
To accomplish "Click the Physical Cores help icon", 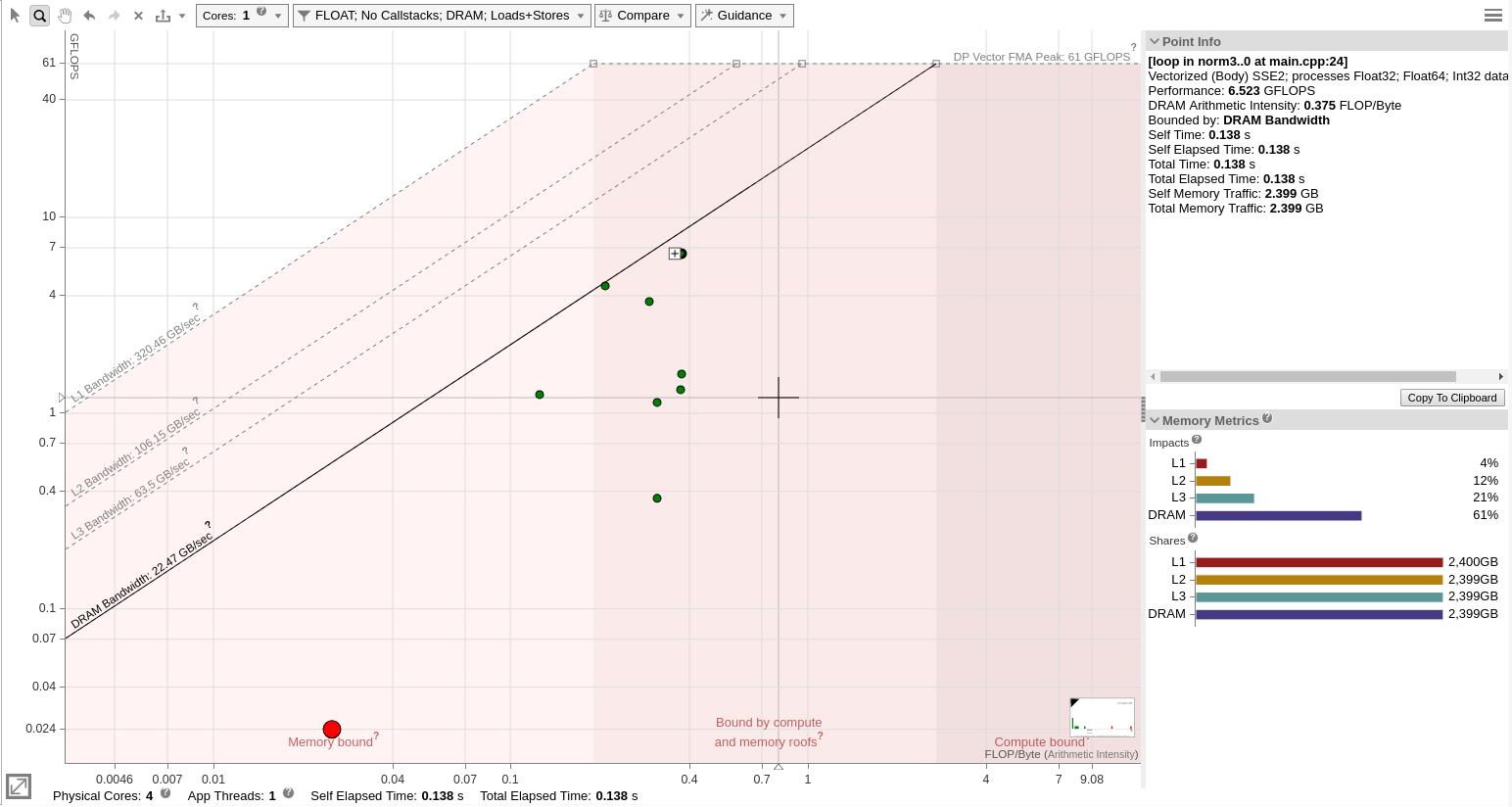I will (165, 793).
